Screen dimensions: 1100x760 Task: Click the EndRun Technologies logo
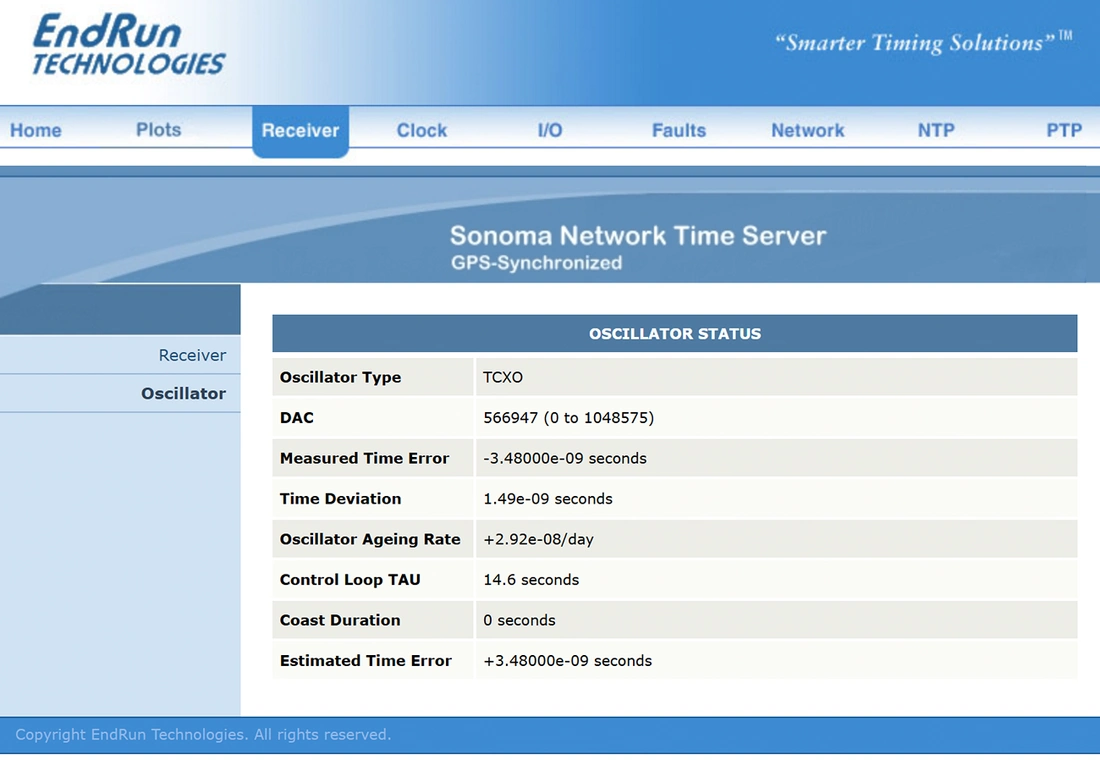pyautogui.click(x=128, y=44)
